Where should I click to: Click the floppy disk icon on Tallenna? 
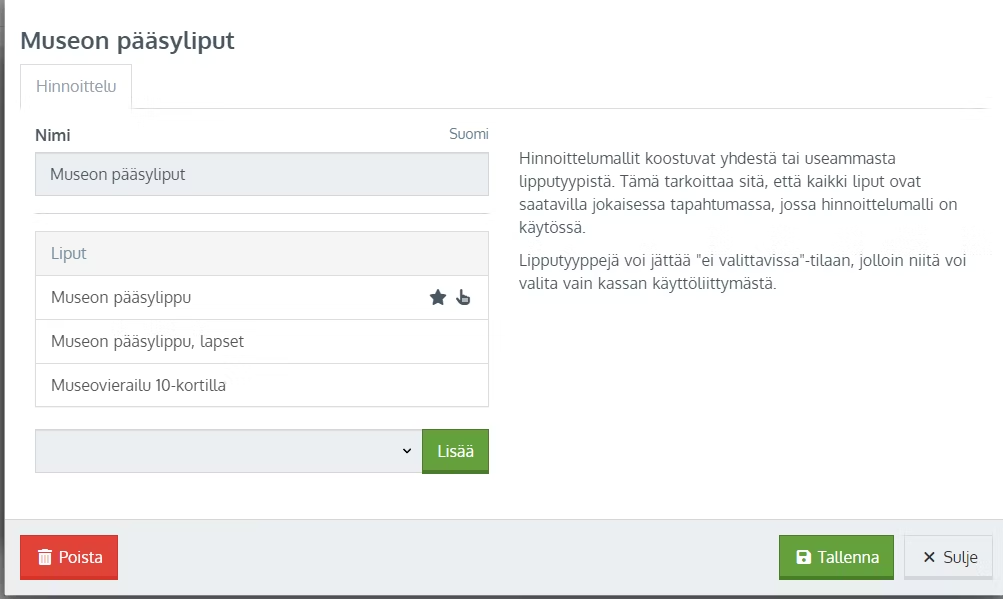[x=803, y=557]
